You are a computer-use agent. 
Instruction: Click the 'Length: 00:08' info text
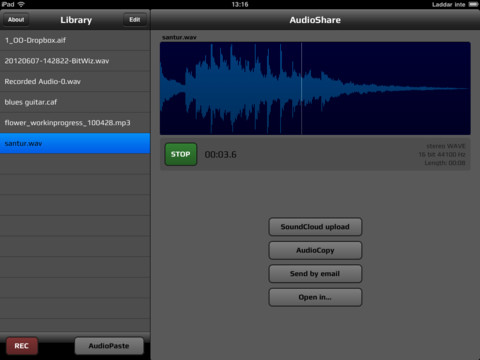445,163
